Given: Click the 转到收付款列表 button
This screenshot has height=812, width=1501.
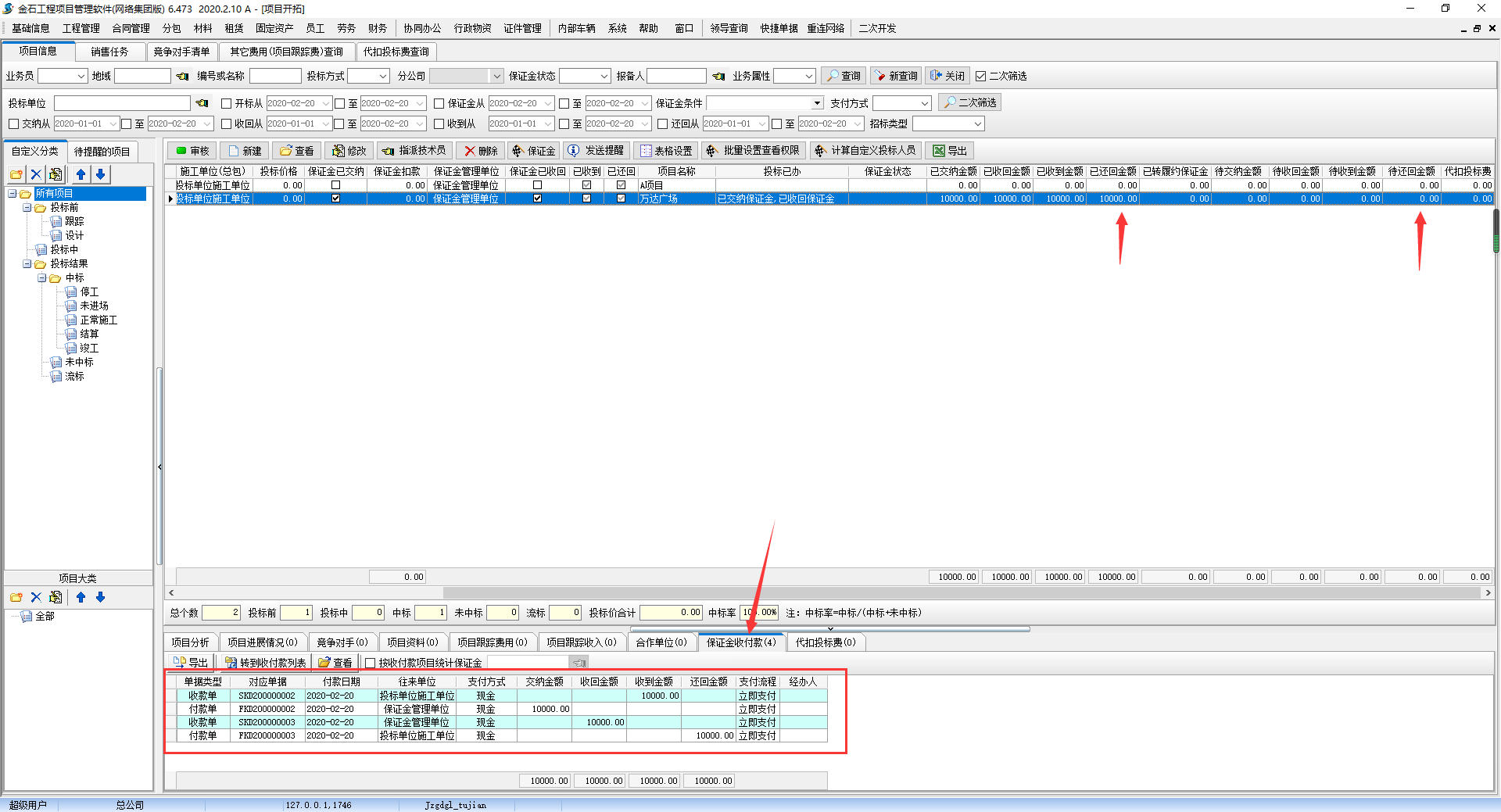Looking at the screenshot, I should (x=266, y=663).
